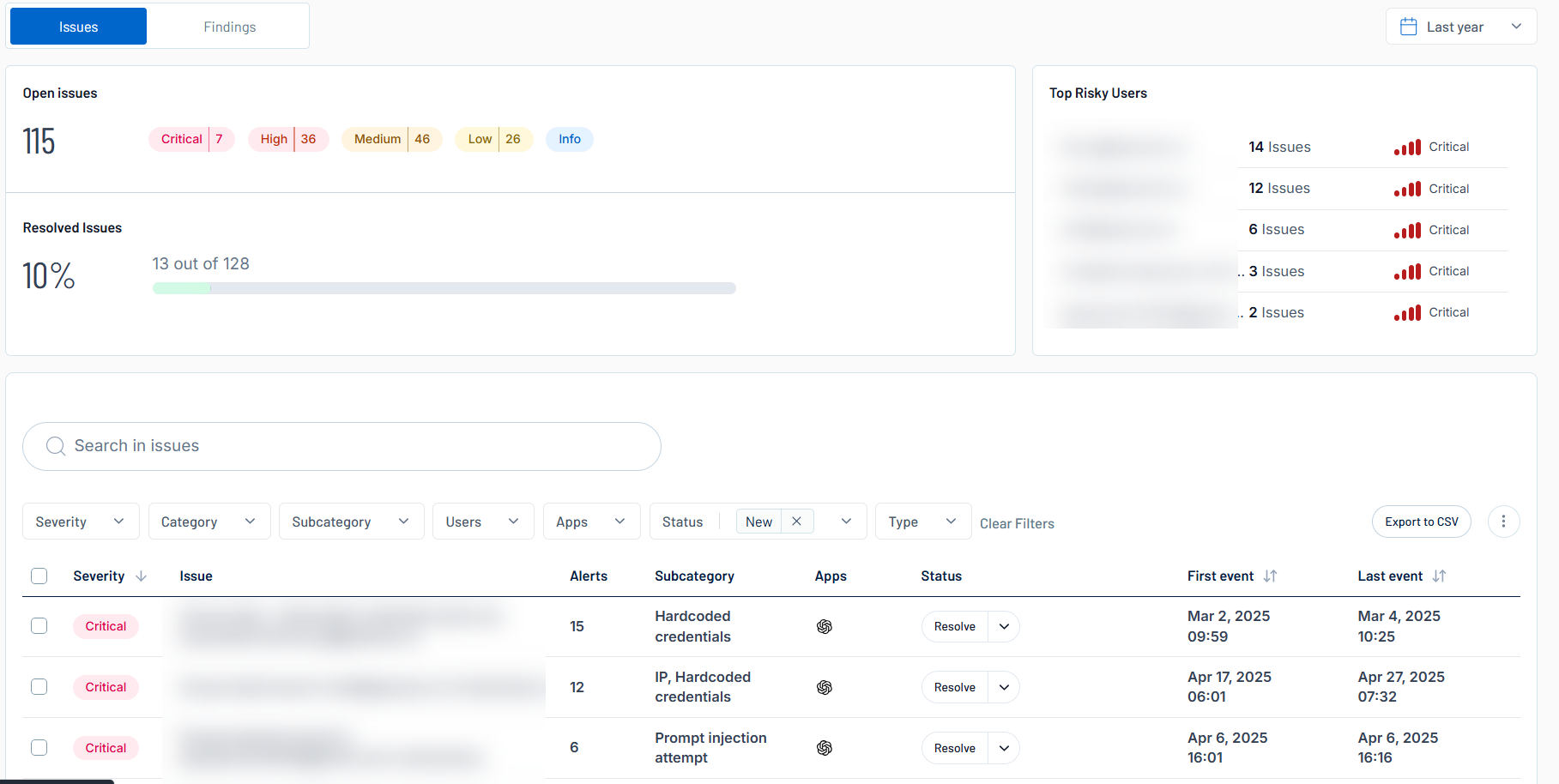
Task: Expand Resolve options arrow for 12-alert issue
Action: click(x=1004, y=687)
